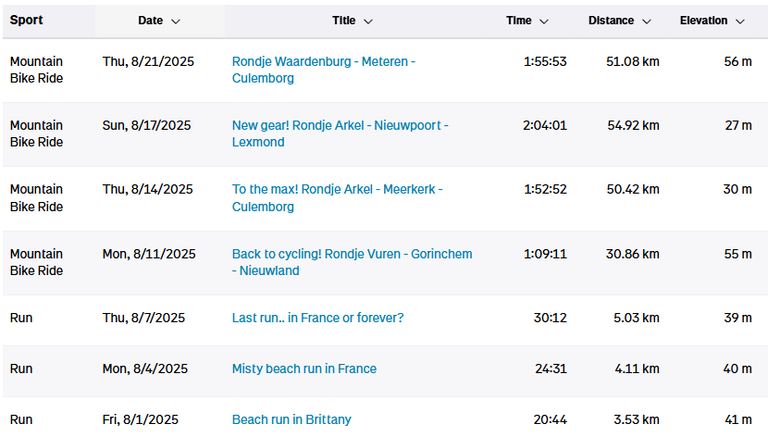Image resolution: width=768 pixels, height=440 pixels.
Task: Open New gear! Rondje Arkel activity
Action: tap(340, 133)
